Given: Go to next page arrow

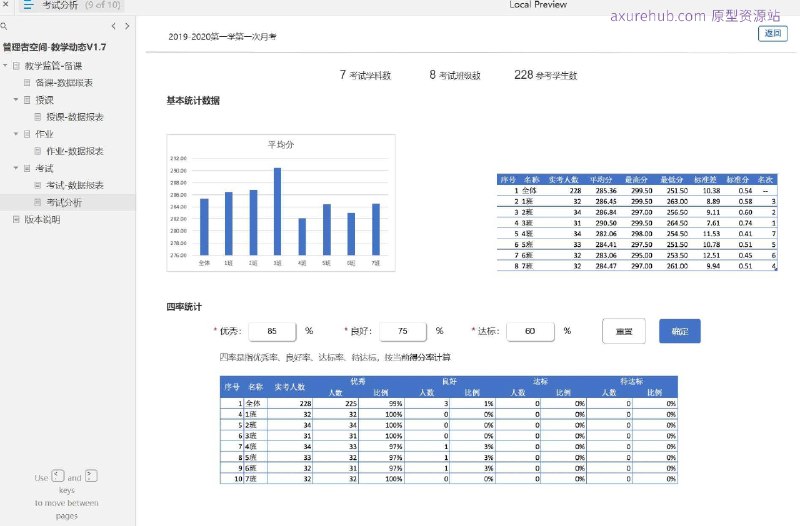Looking at the screenshot, I should point(127,26).
